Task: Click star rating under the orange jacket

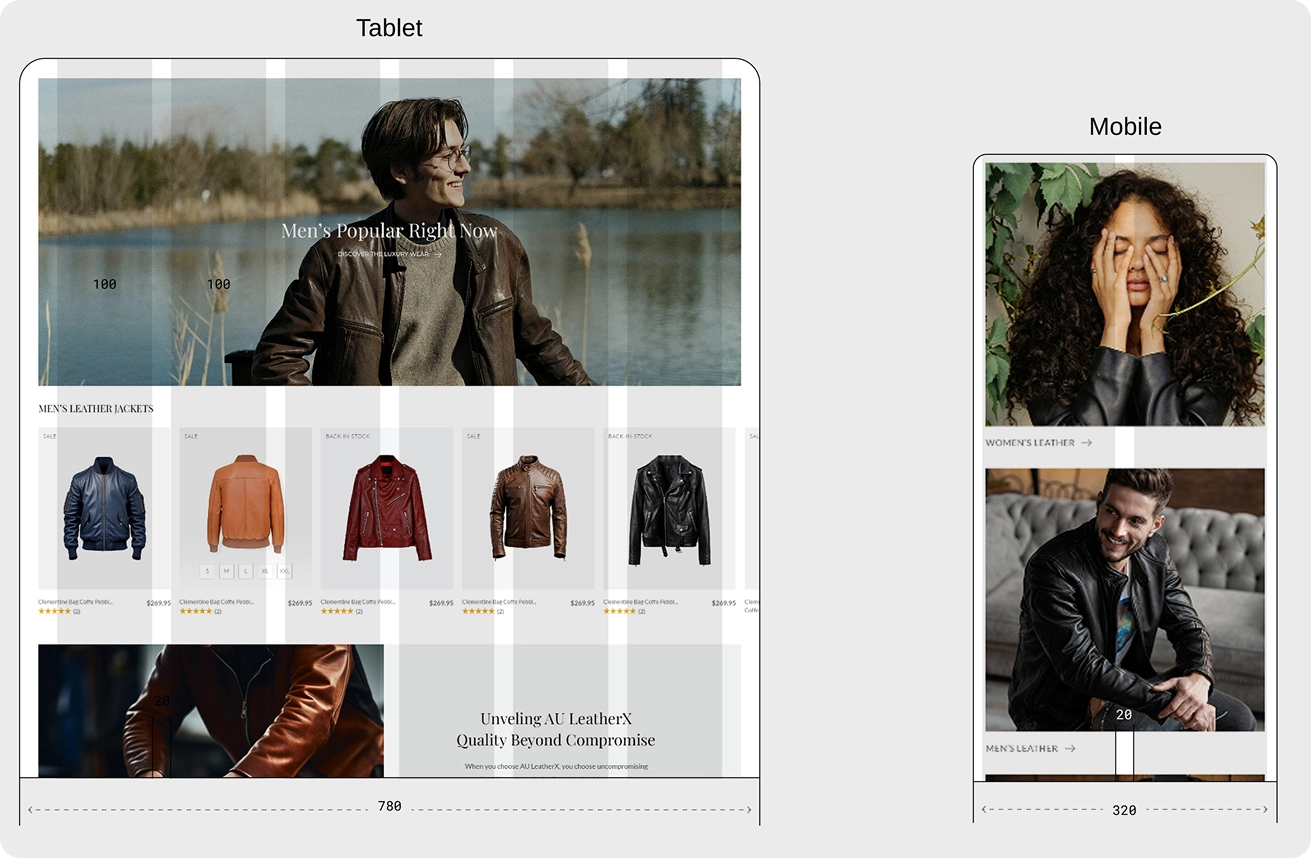Action: pos(195,611)
